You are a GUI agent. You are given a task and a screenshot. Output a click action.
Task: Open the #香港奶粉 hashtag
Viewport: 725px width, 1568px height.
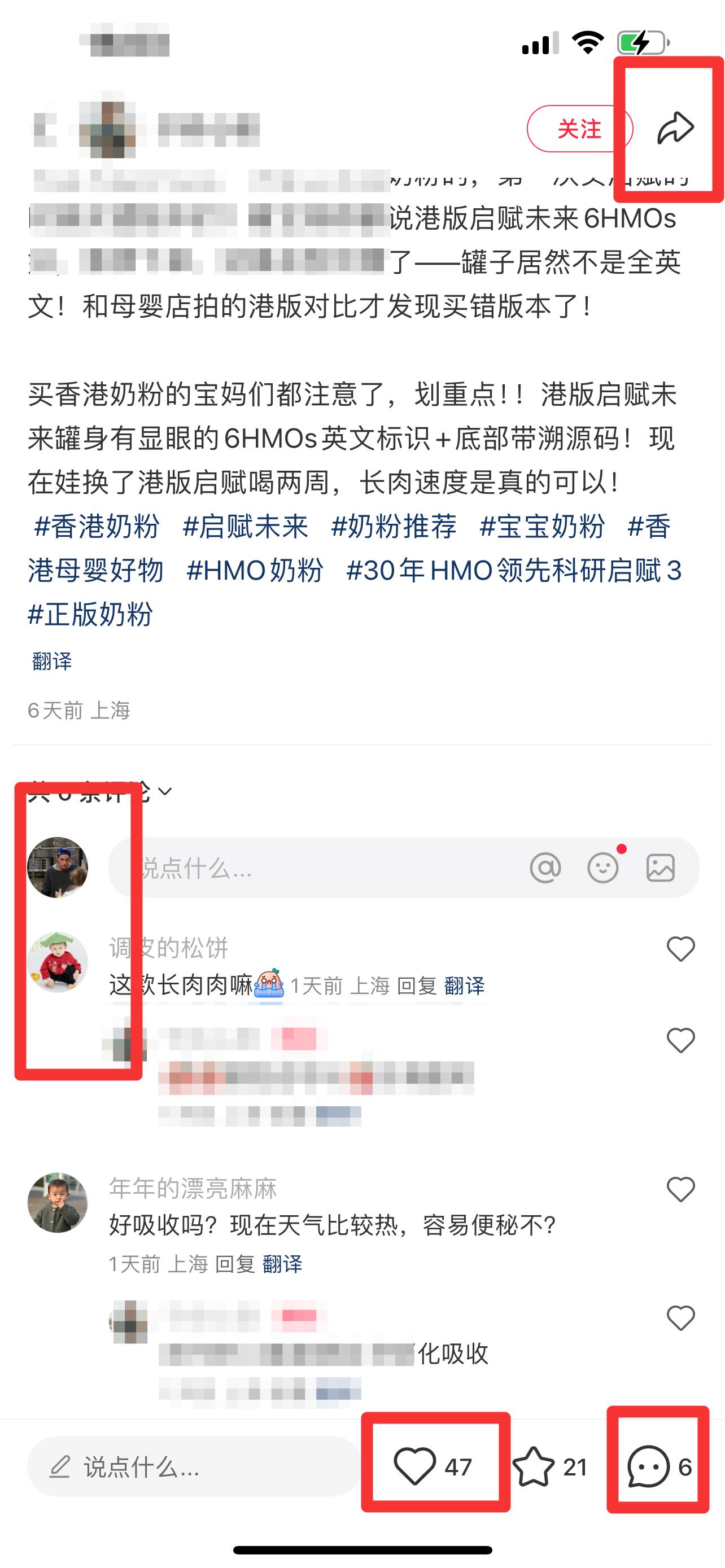(x=96, y=526)
